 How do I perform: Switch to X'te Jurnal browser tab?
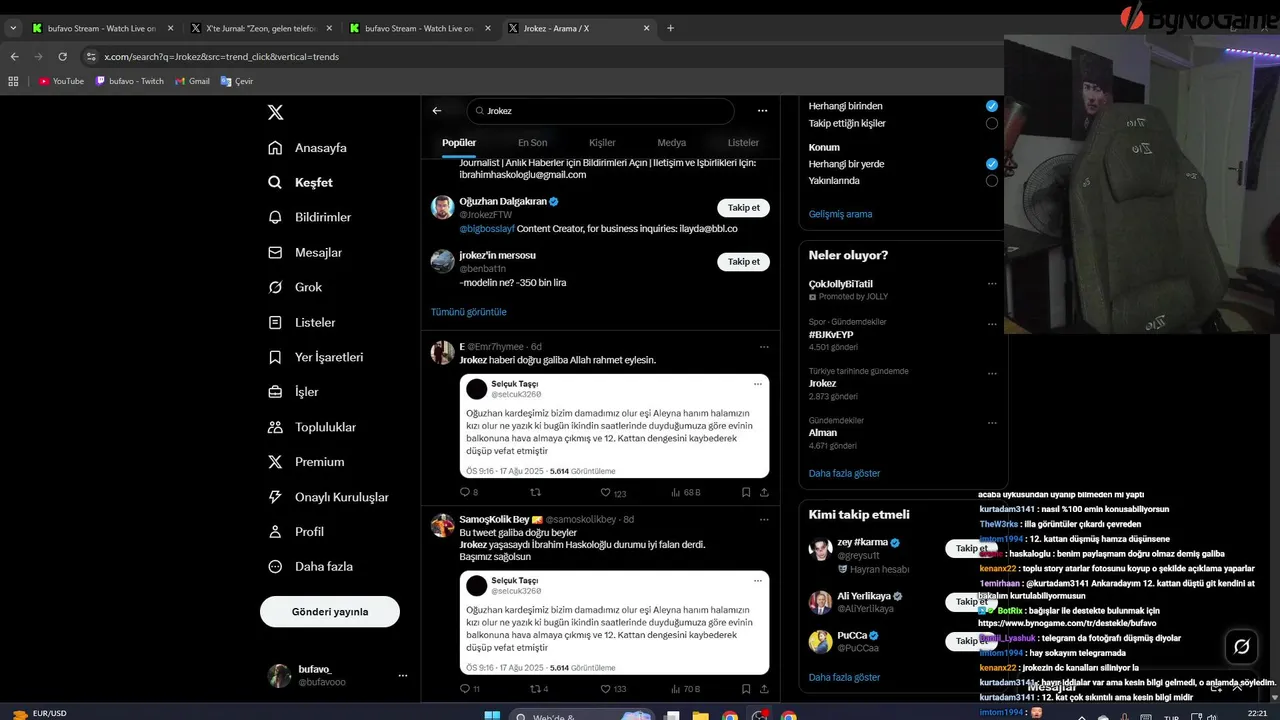click(262, 28)
